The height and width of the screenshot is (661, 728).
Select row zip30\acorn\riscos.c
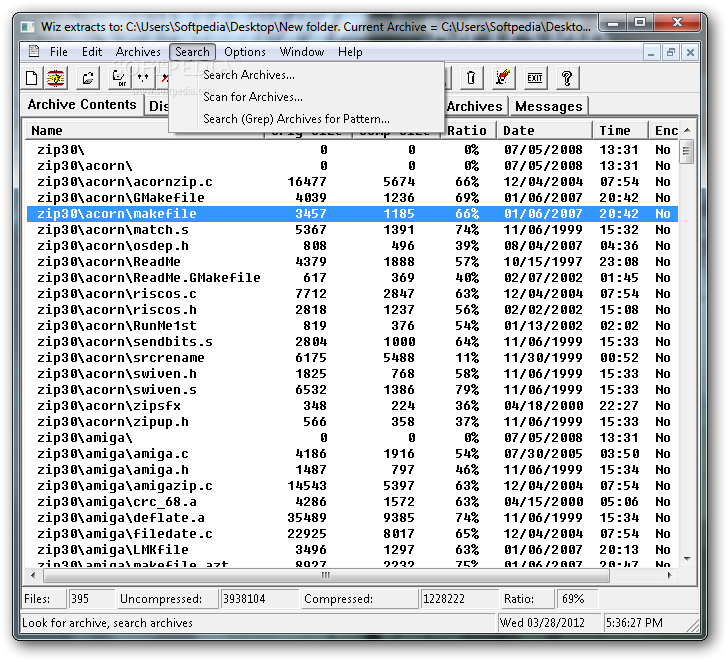point(352,294)
